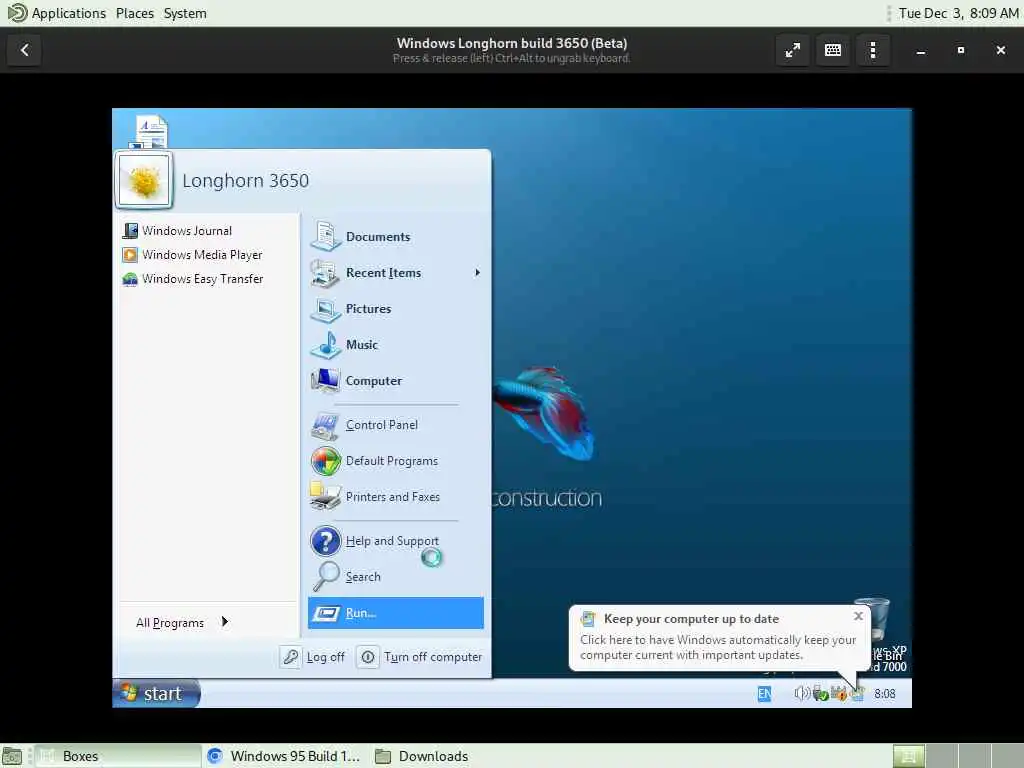The height and width of the screenshot is (768, 1024).
Task: Click the volume speaker tray icon
Action: coord(801,694)
